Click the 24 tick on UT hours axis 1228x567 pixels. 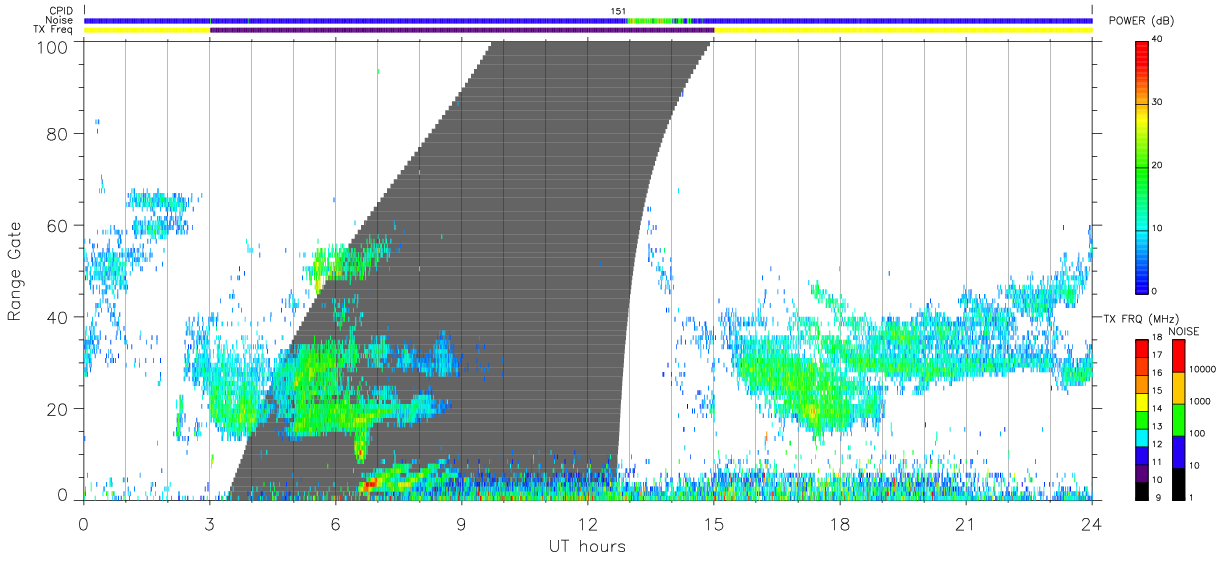pos(1092,525)
